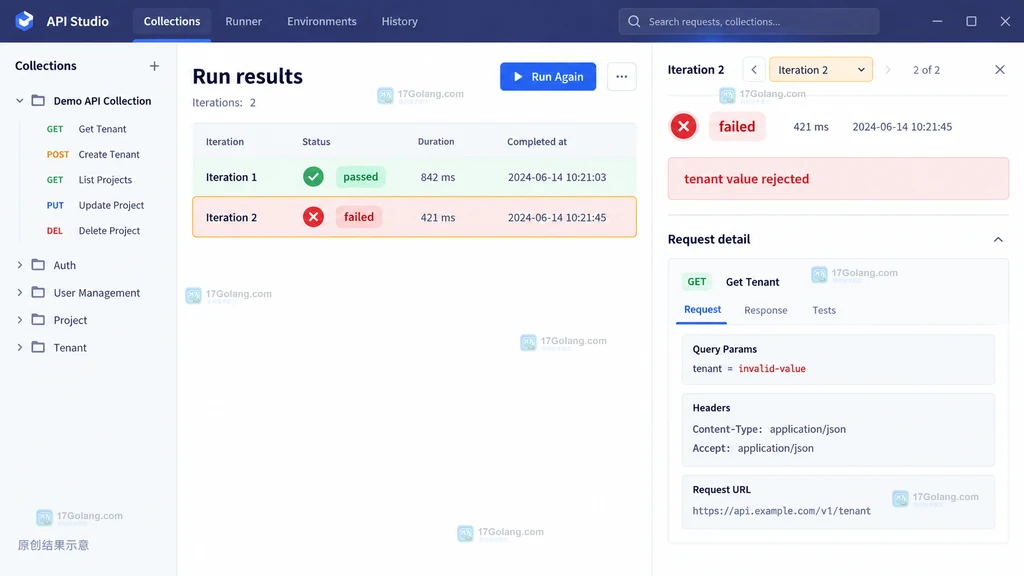
Task: Open the Runner tab
Action: point(244,22)
